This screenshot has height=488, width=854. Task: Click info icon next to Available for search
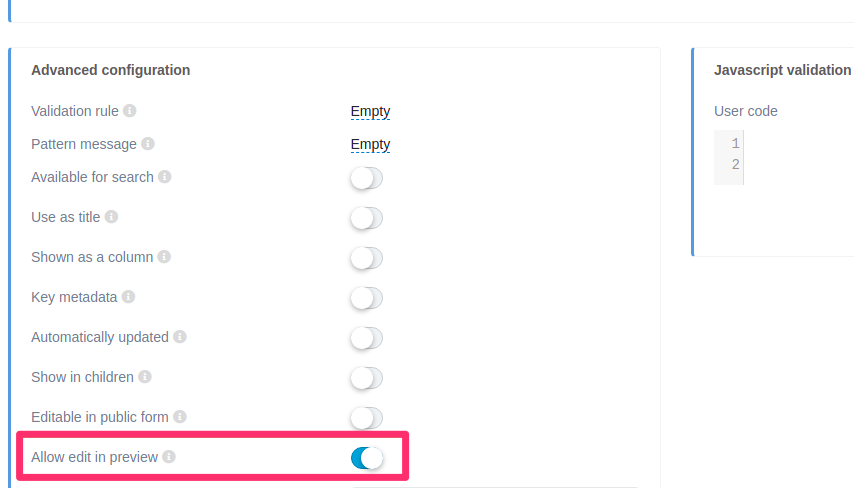click(165, 177)
